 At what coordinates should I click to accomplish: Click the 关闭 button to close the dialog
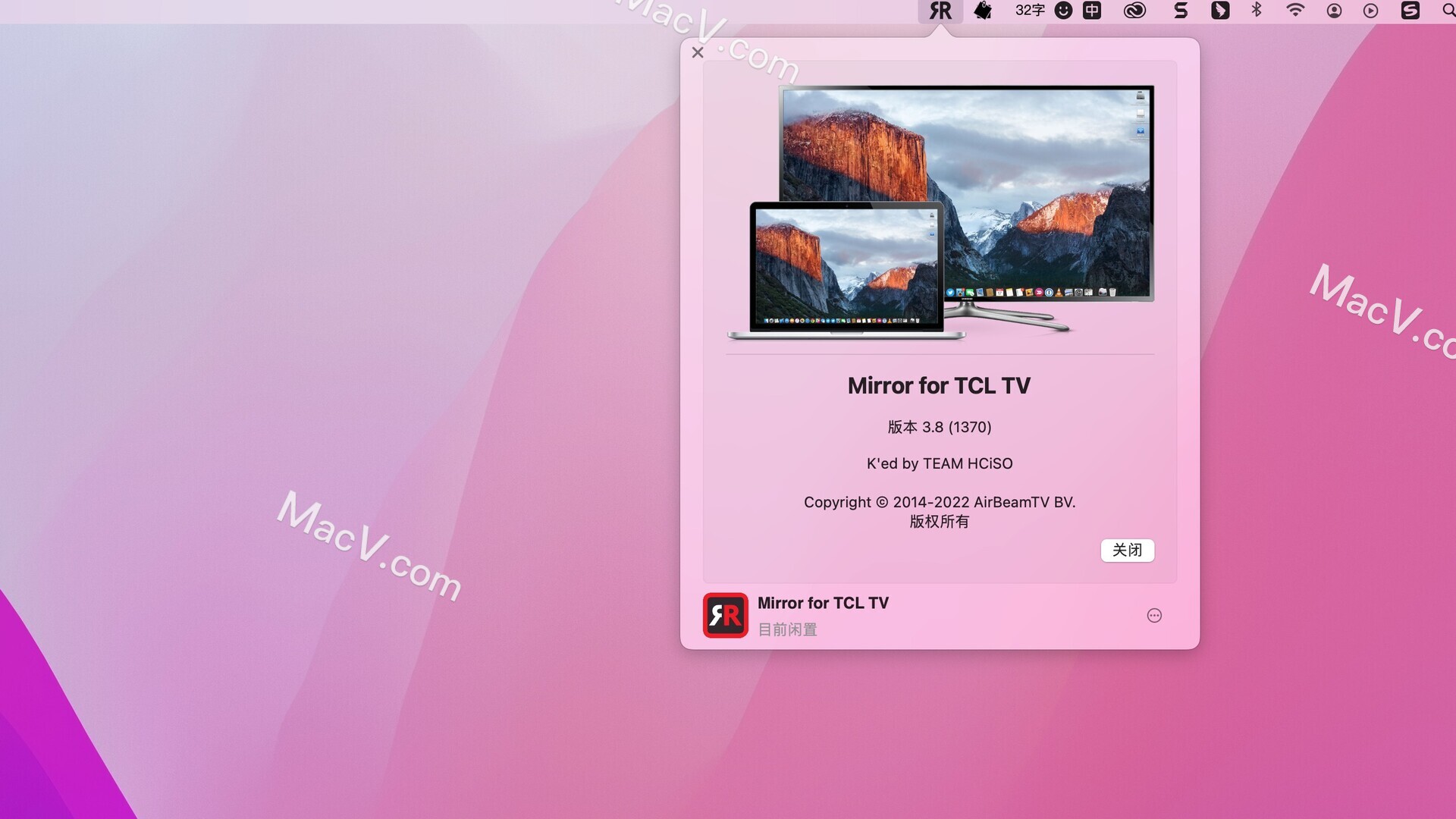point(1128,551)
